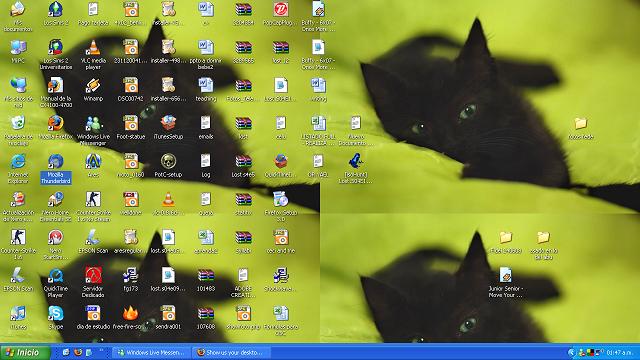Click the taskbar clock showing 01:47 a.m.
Image resolution: width=640 pixels, height=360 pixels.
(620, 352)
